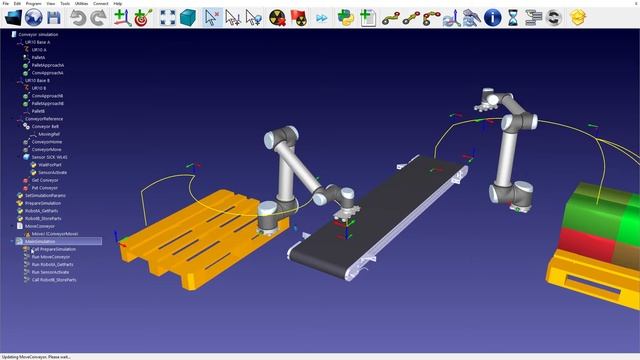
Task: Open the Edit menu
Action: click(17, 3)
